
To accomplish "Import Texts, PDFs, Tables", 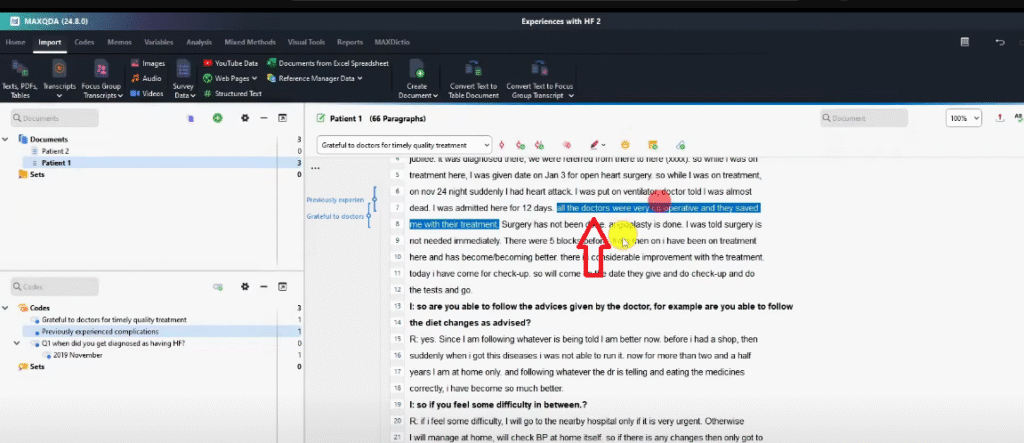I will pos(20,78).
